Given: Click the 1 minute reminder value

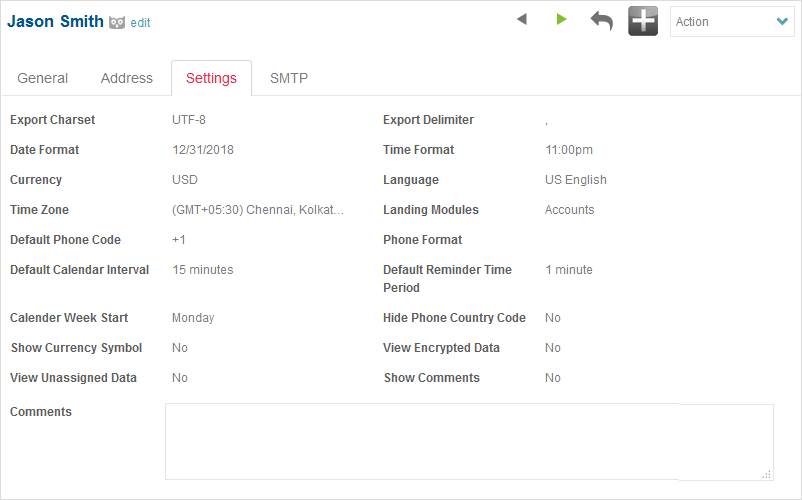Looking at the screenshot, I should [569, 270].
